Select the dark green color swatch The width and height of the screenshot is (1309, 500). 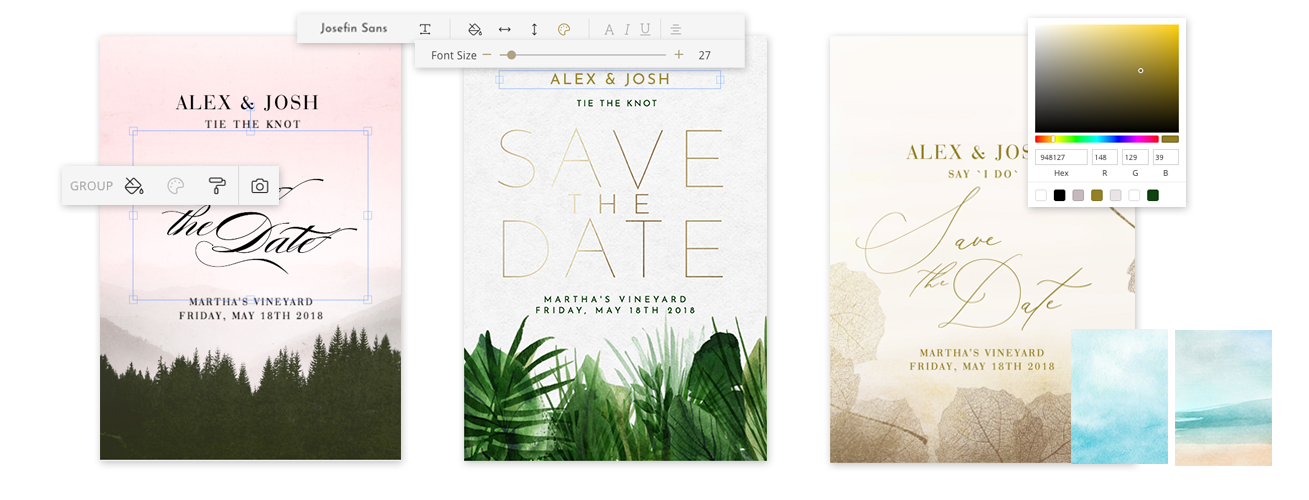pos(1153,195)
